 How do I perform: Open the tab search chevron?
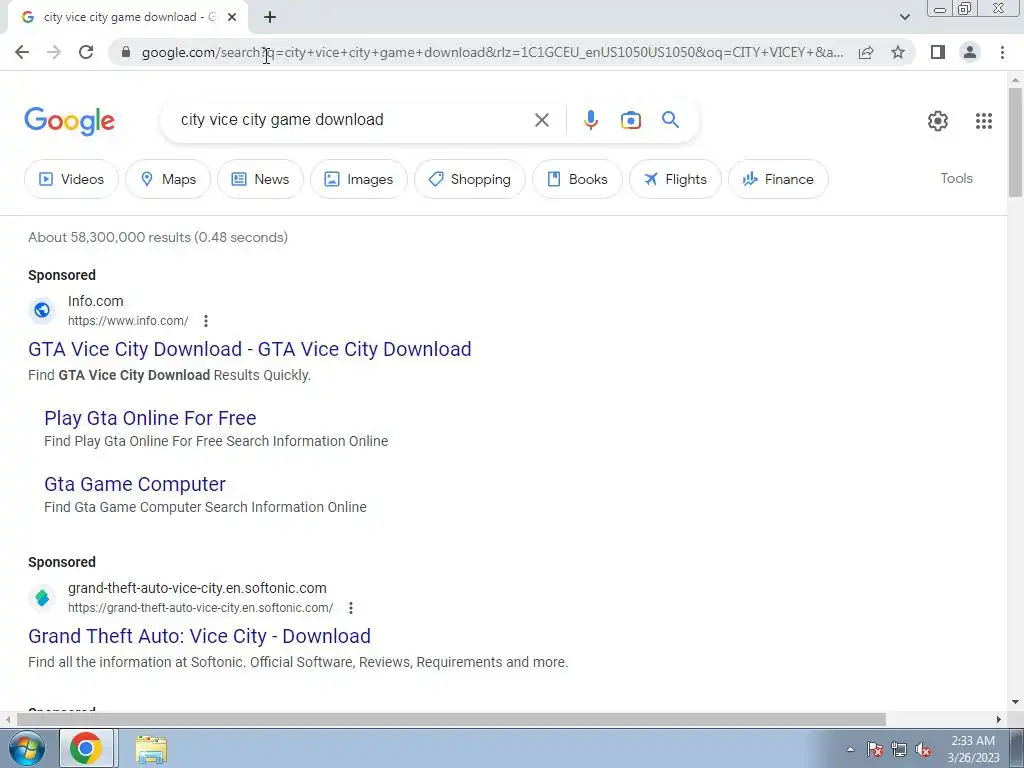coord(904,17)
